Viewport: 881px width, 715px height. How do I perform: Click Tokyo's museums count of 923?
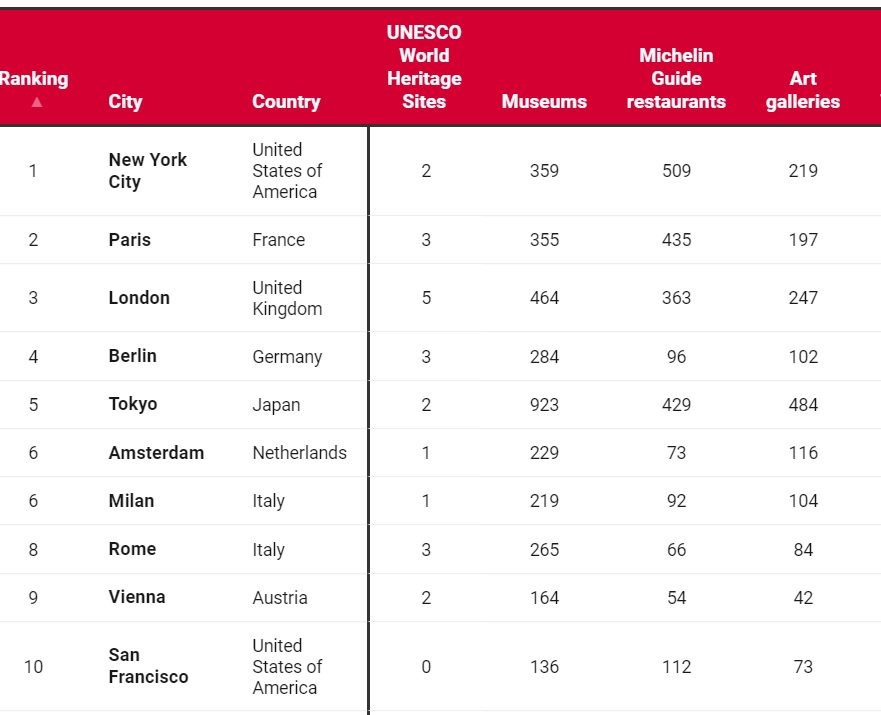click(544, 405)
